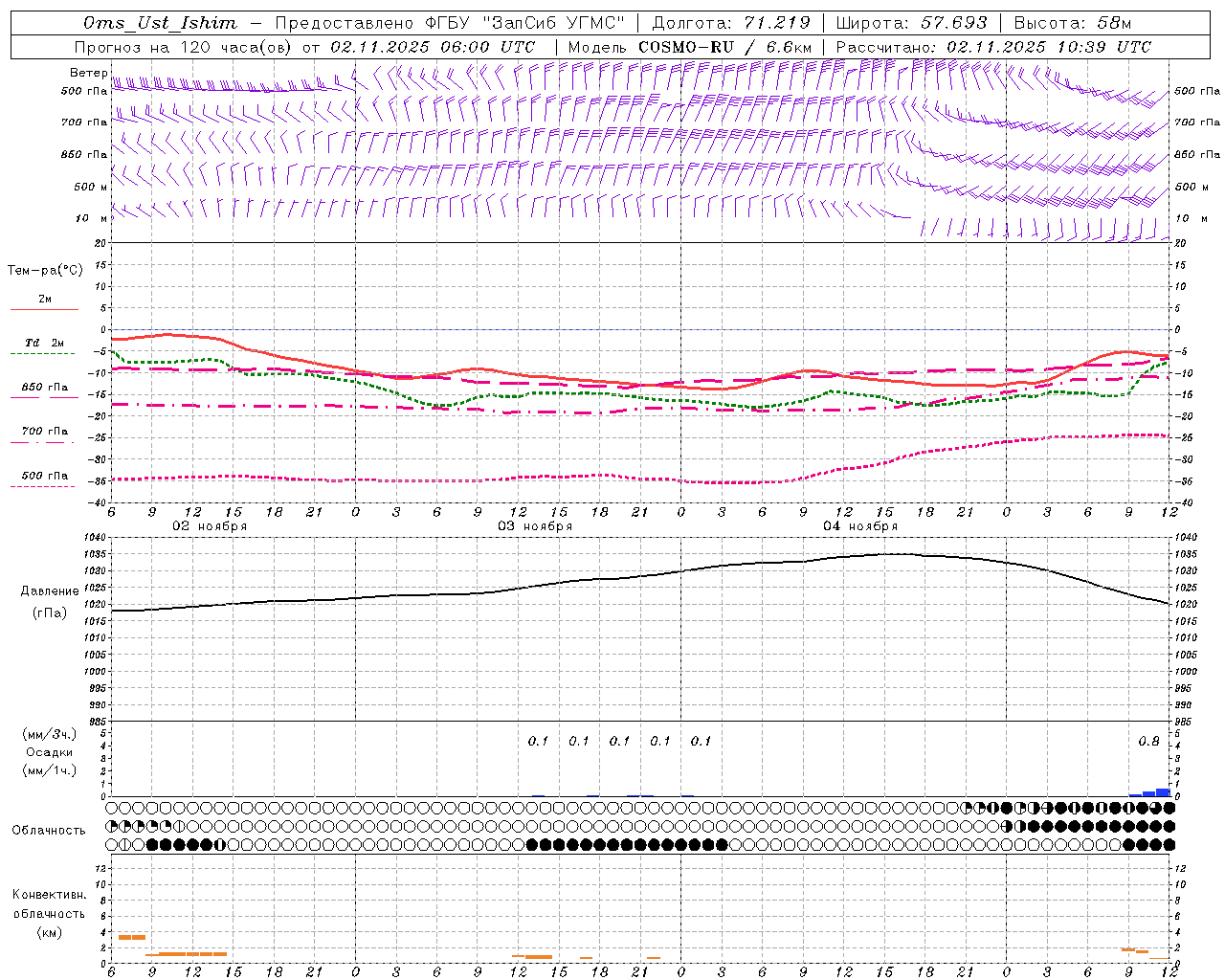Click the Конвективн. label
This screenshot has height=980, width=1225.
tap(49, 895)
